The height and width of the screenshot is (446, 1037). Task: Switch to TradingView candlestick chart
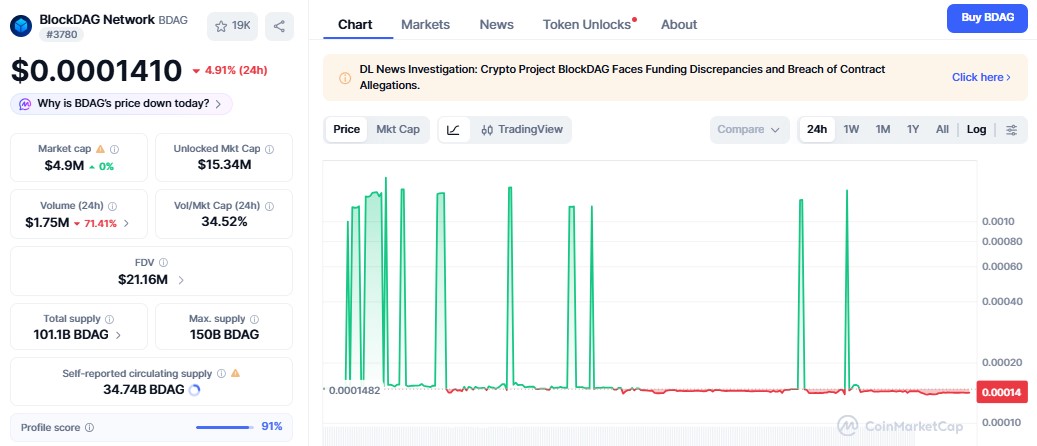click(x=521, y=130)
